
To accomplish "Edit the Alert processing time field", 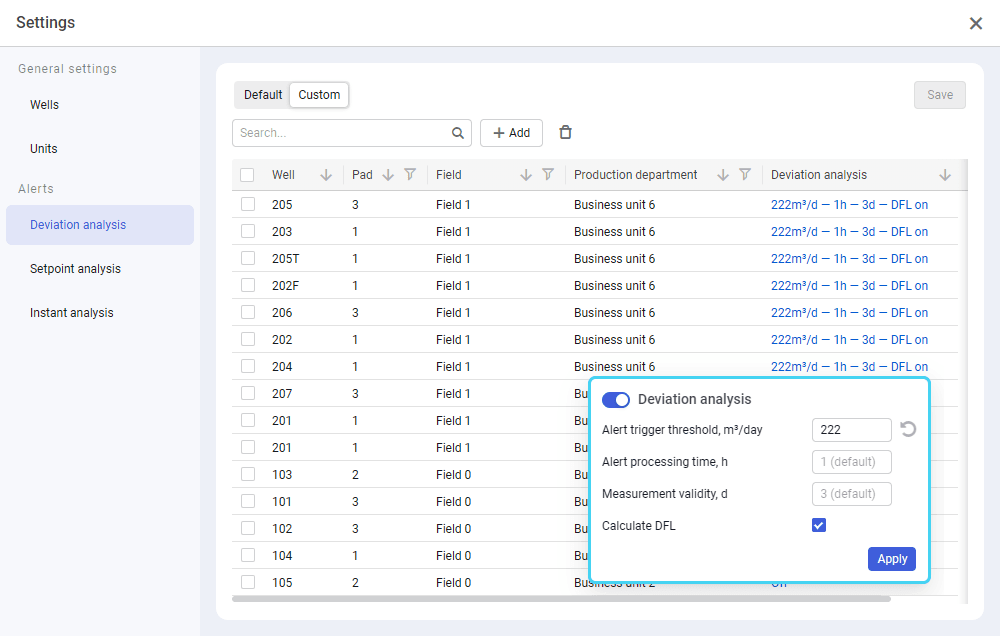I will coord(851,462).
